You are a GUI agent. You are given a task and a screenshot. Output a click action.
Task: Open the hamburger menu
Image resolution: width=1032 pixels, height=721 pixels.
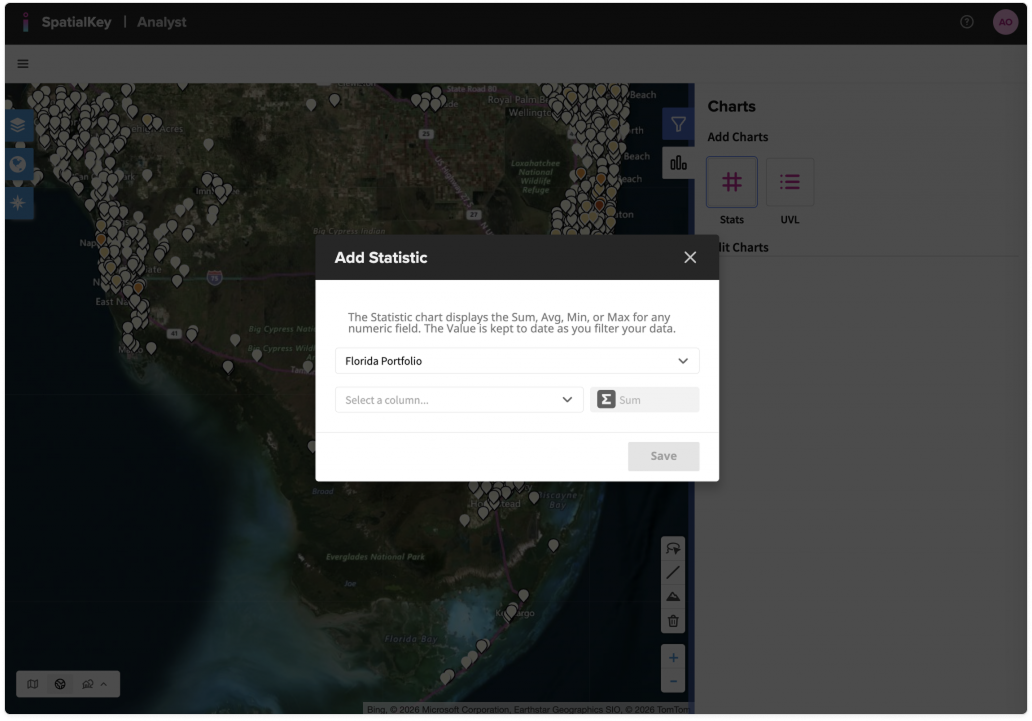23,64
